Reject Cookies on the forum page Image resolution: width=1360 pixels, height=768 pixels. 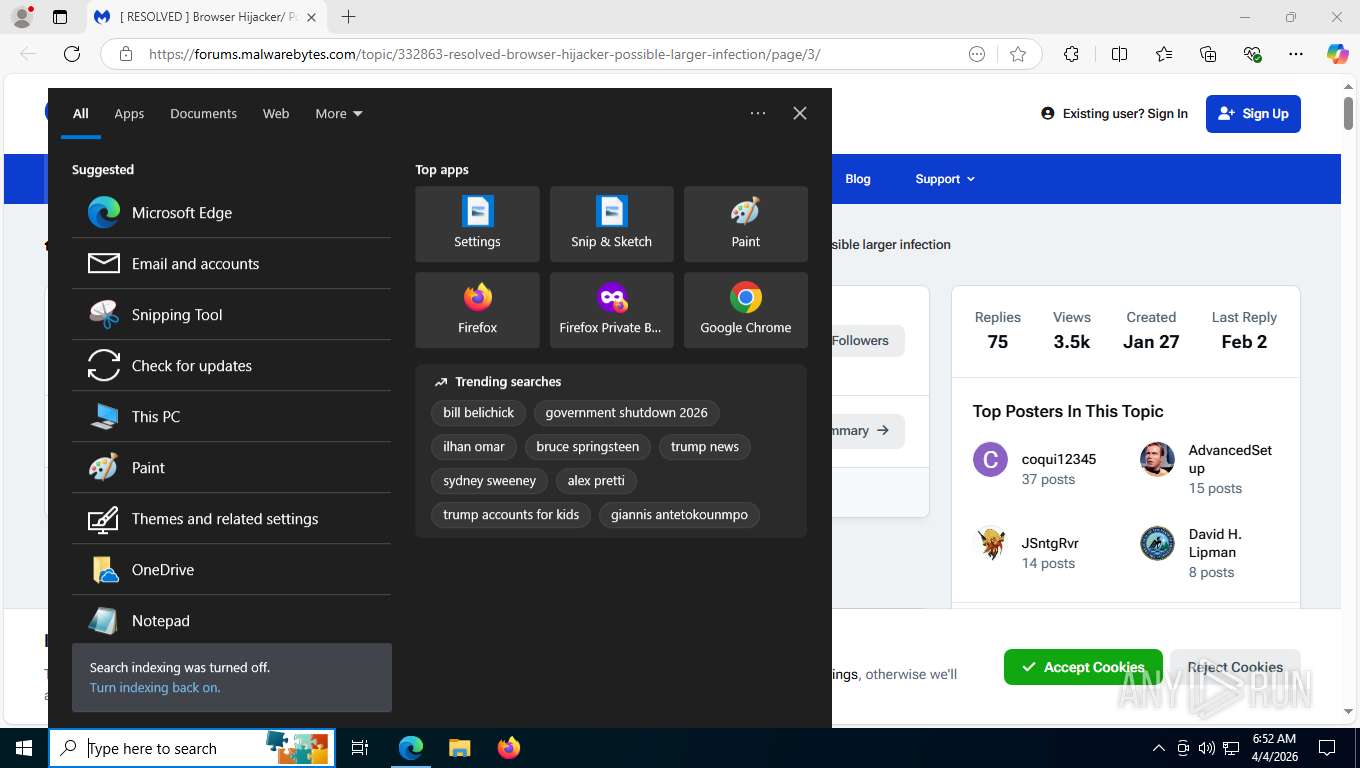pyautogui.click(x=1235, y=667)
